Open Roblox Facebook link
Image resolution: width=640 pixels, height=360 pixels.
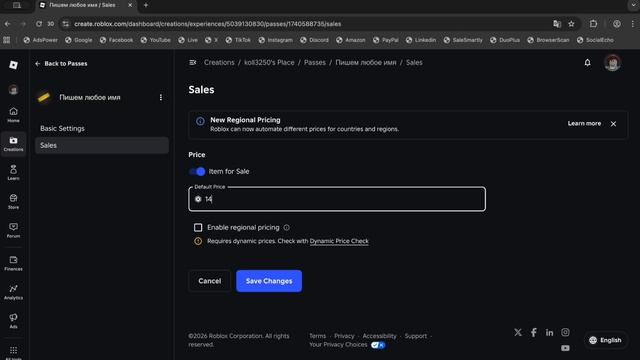point(534,332)
